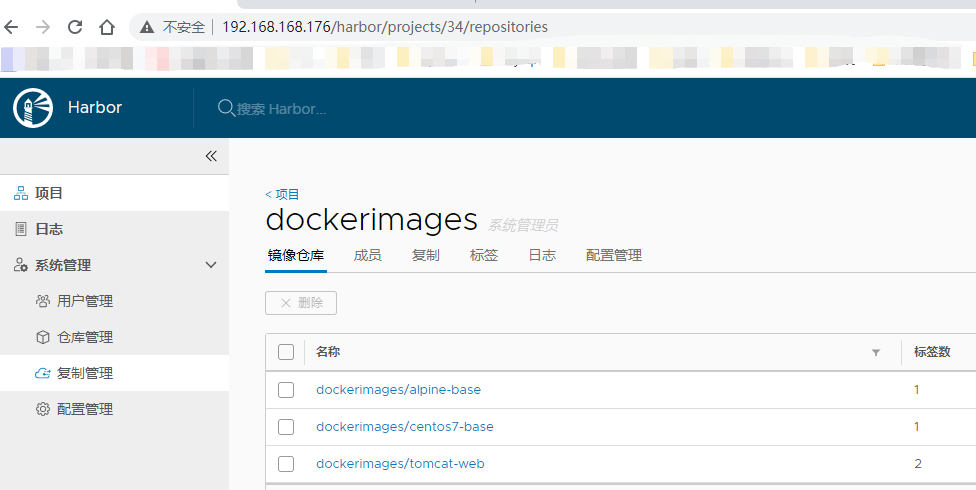Collapse the sidebar with double-chevron icon
Screen dimensions: 976x490
211,156
